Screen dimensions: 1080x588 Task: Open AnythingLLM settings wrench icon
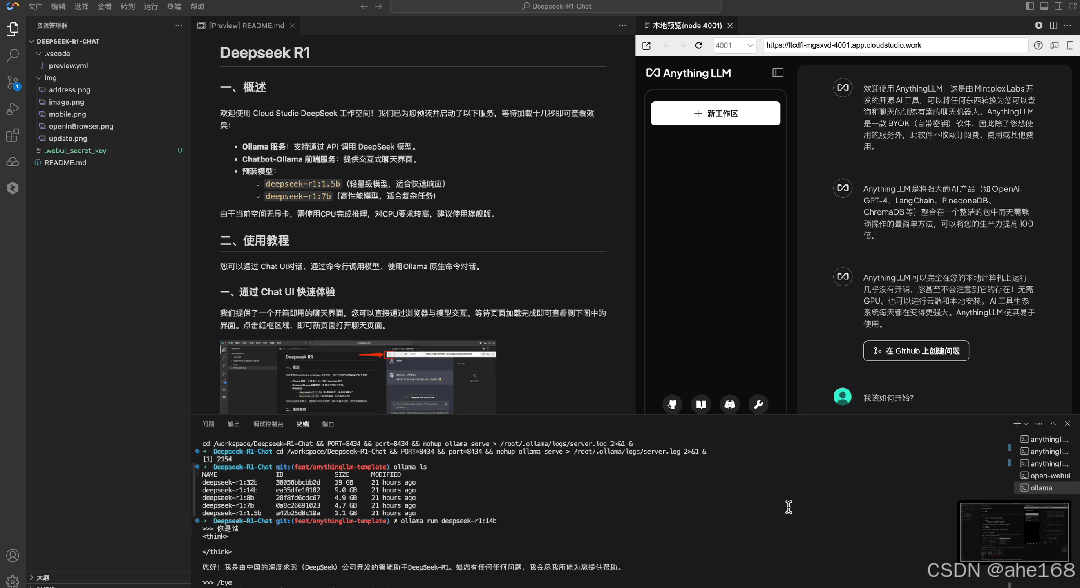tap(758, 404)
